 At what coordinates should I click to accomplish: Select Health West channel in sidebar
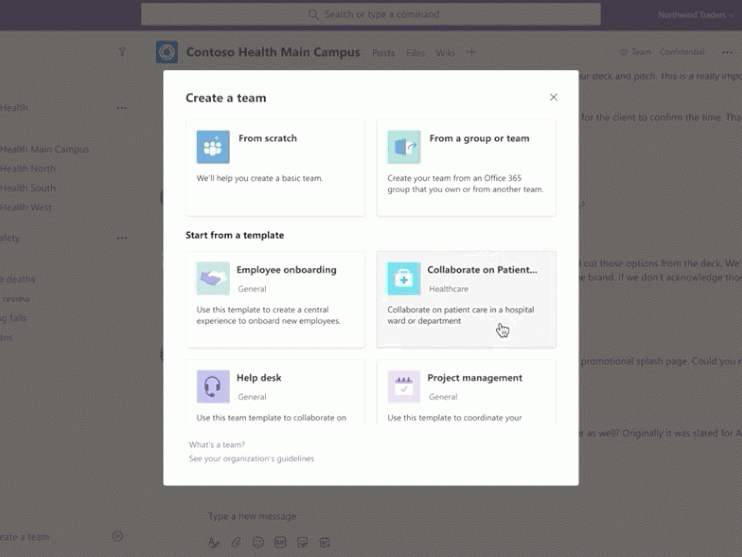tap(26, 207)
